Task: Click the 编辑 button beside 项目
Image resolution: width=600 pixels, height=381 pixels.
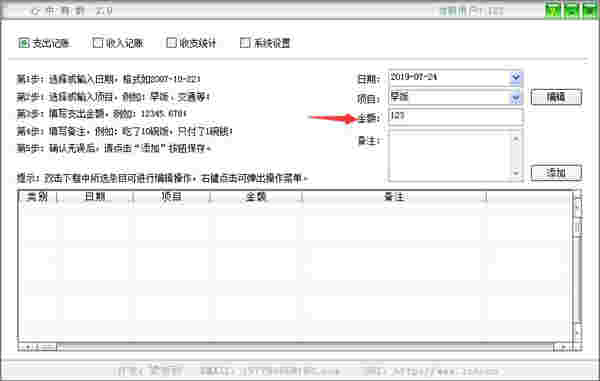Action: click(556, 97)
